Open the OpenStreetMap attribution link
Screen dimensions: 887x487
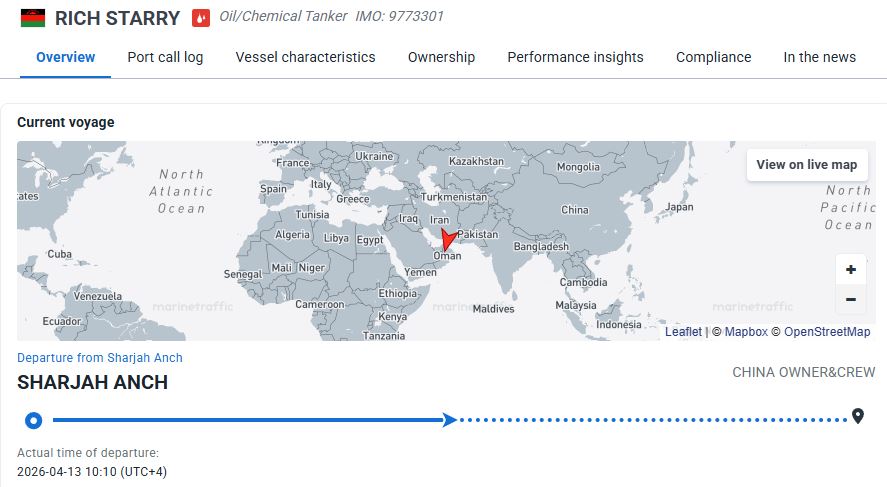pos(826,332)
